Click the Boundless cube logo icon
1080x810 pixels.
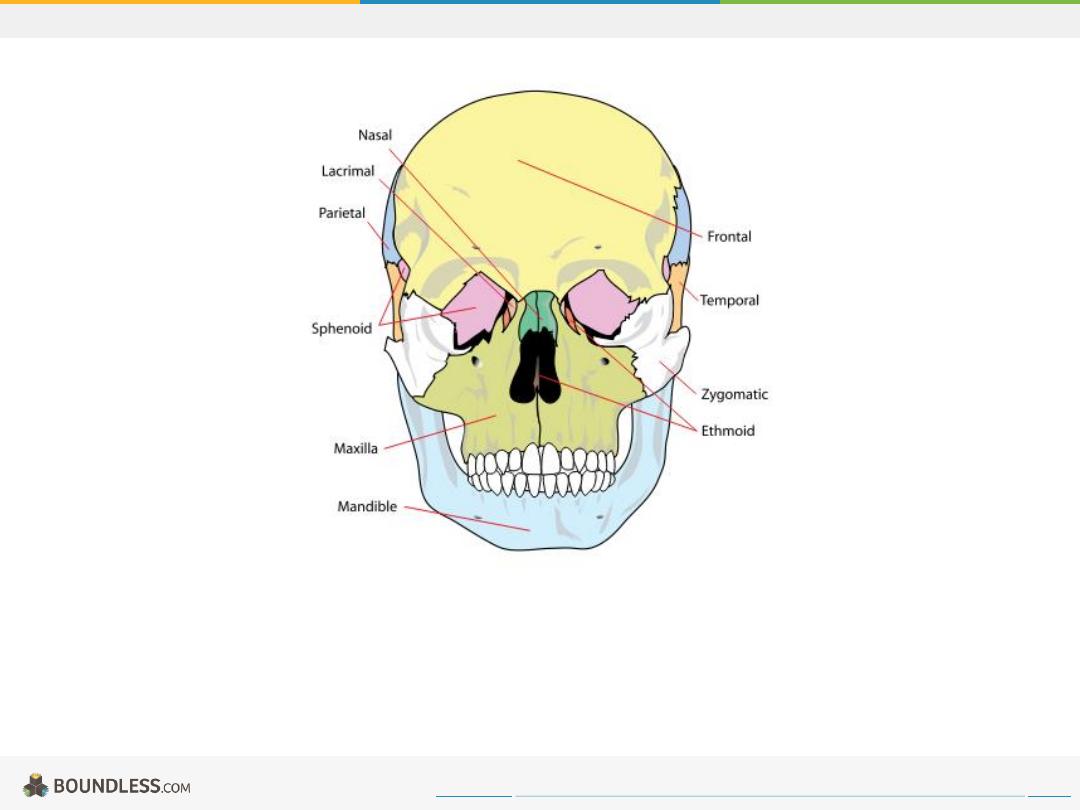(36, 786)
